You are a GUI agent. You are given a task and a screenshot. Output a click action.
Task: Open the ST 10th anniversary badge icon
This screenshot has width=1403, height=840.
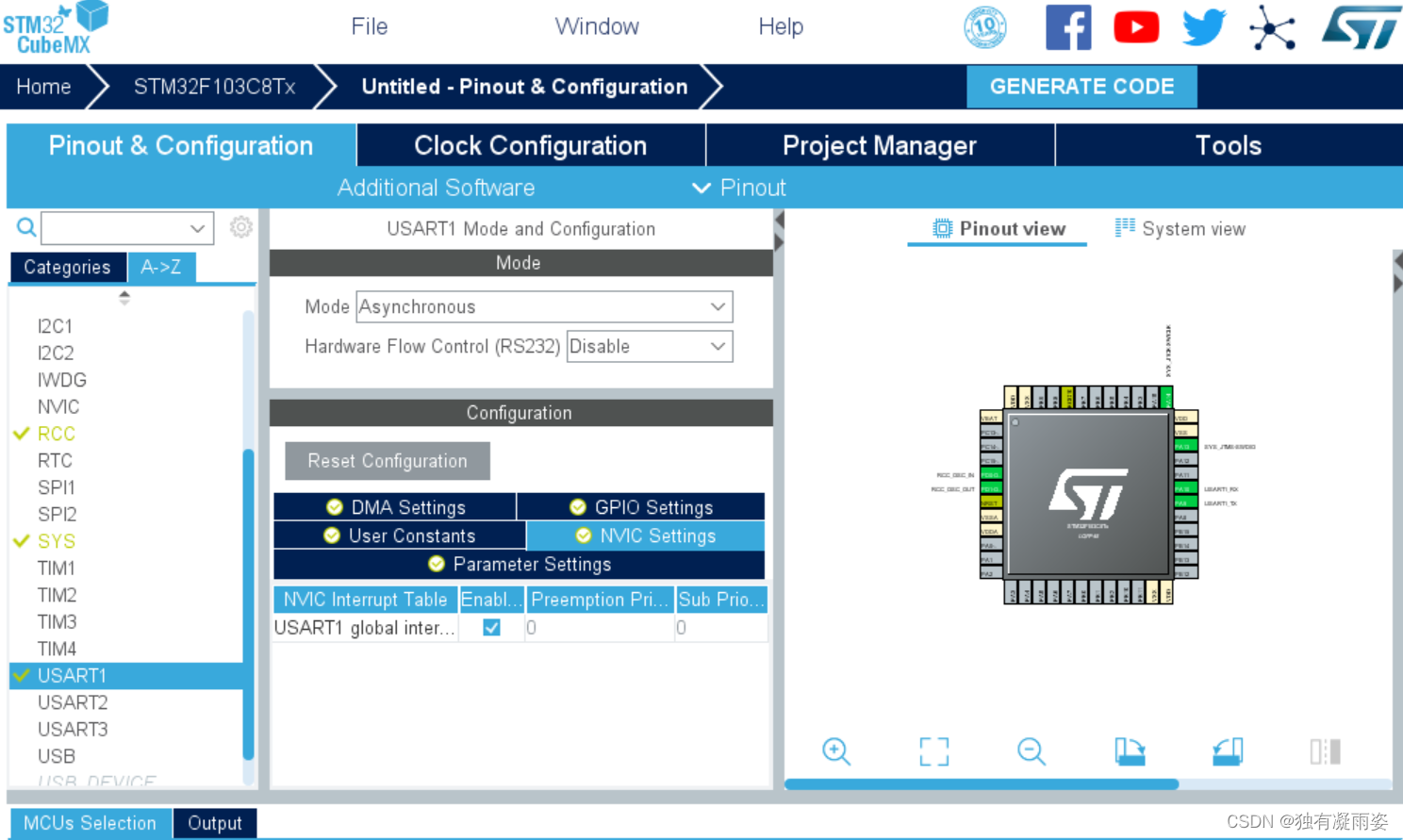coord(984,26)
